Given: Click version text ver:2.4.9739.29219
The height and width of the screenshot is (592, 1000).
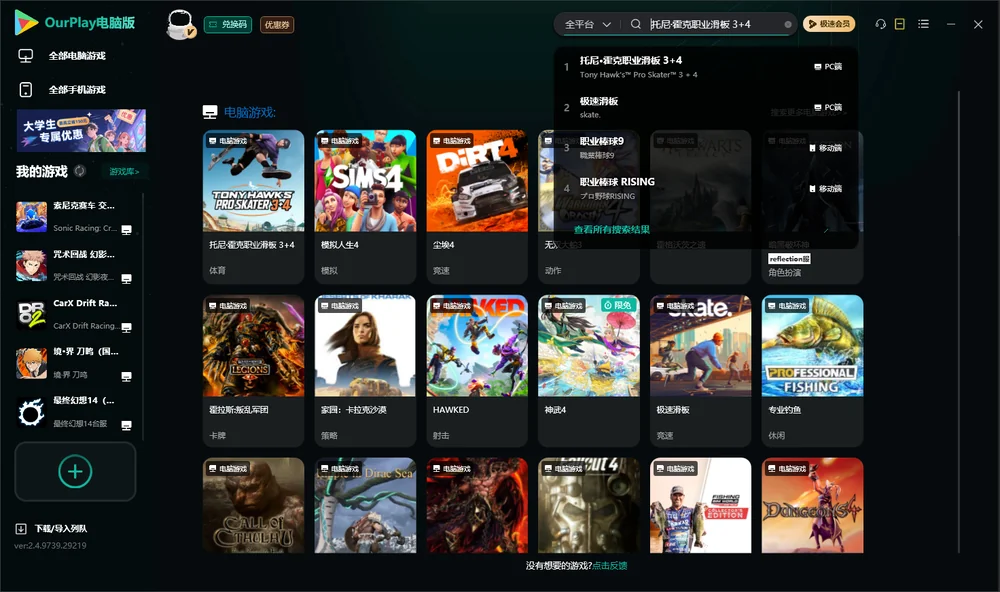Looking at the screenshot, I should [x=50, y=545].
